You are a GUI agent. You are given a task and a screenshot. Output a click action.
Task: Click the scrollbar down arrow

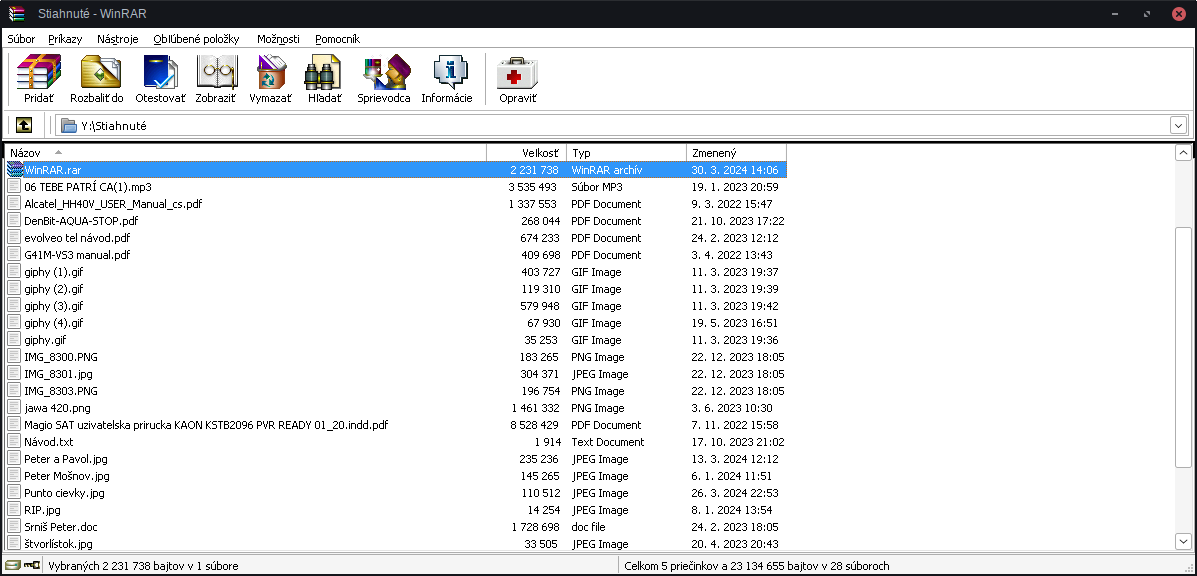tap(1183, 541)
